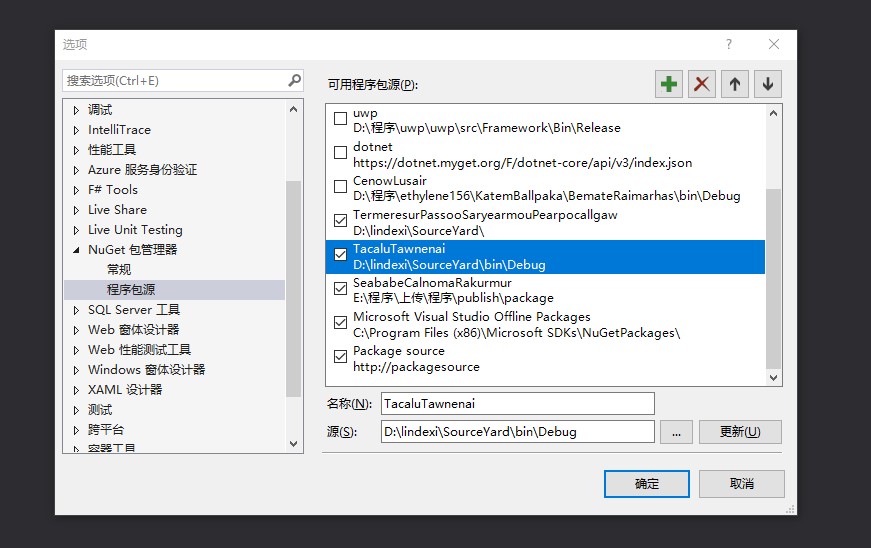Viewport: 871px width, 548px height.
Task: Click the 名称 name input field
Action: pyautogui.click(x=517, y=403)
